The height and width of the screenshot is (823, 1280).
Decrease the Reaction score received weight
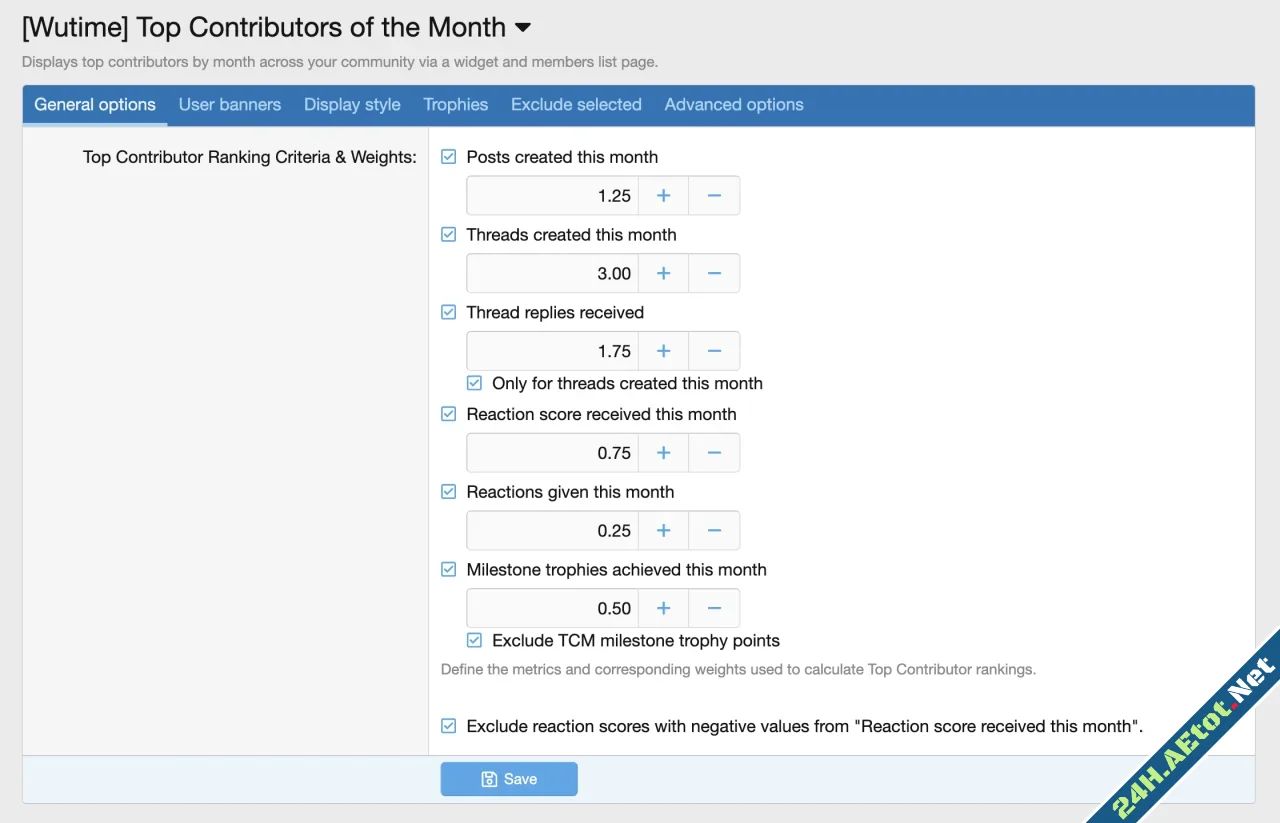pos(714,452)
